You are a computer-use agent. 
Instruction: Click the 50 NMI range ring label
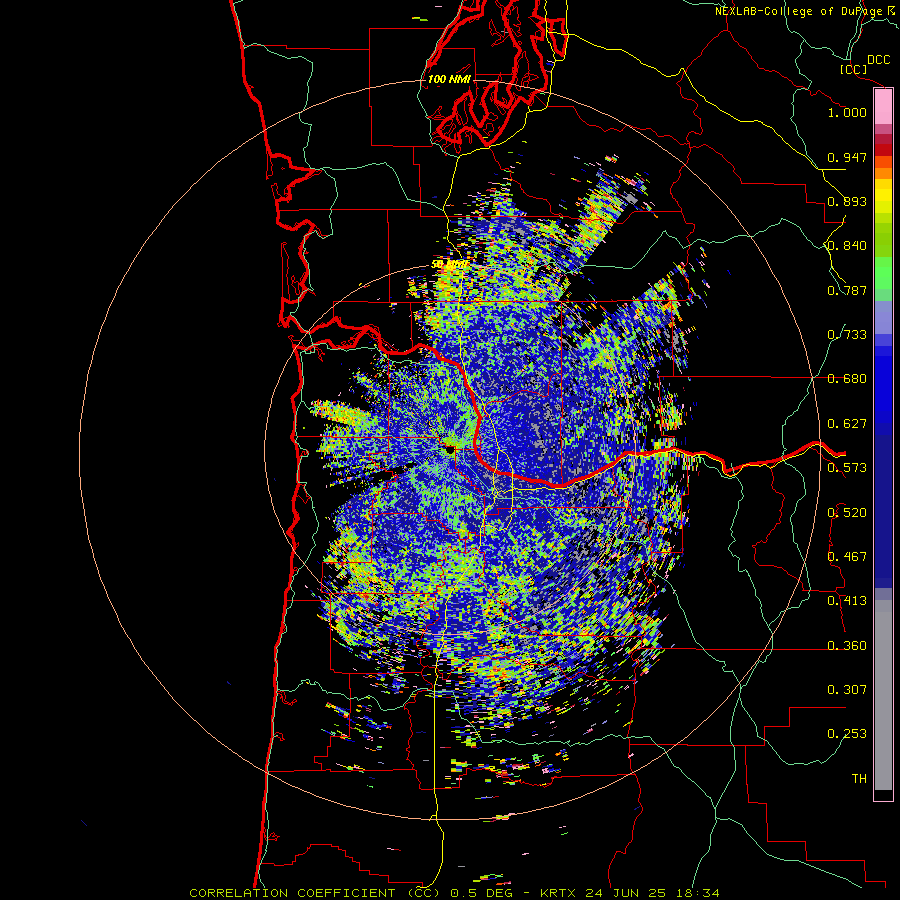coord(449,265)
